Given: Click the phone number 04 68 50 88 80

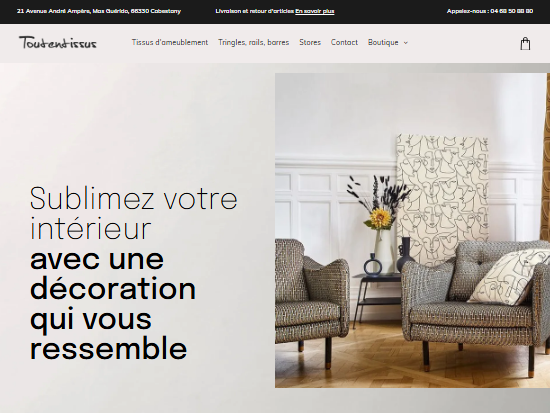Looking at the screenshot, I should pyautogui.click(x=512, y=11).
